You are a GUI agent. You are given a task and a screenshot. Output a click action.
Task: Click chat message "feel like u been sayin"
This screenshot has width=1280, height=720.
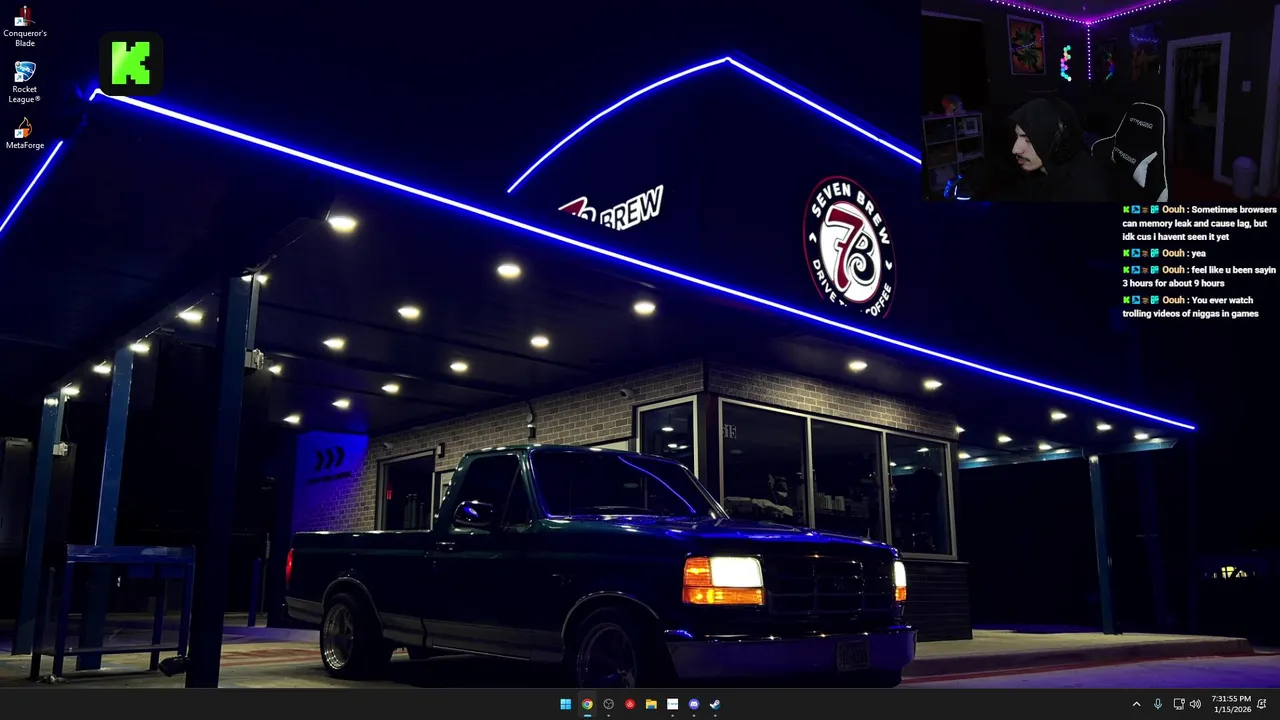[1199, 276]
